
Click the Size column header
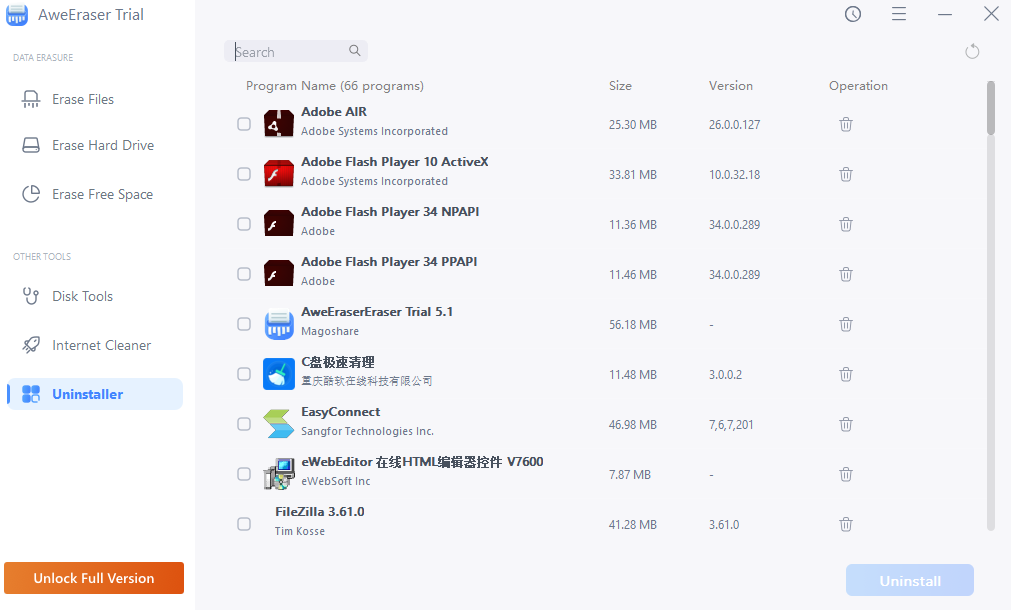[x=620, y=86]
